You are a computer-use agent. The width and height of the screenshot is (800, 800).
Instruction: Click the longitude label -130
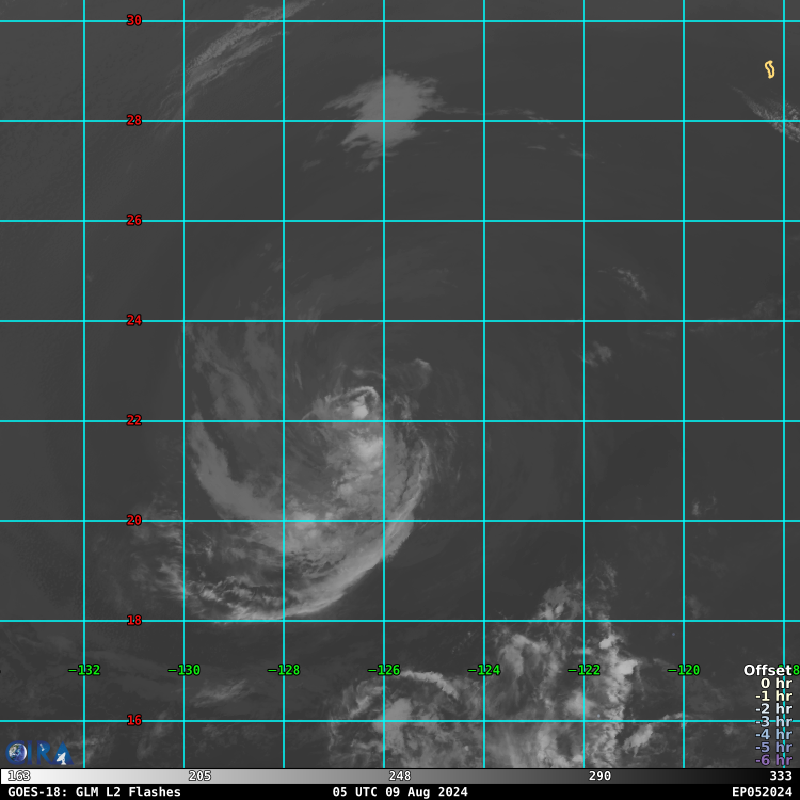(x=184, y=670)
